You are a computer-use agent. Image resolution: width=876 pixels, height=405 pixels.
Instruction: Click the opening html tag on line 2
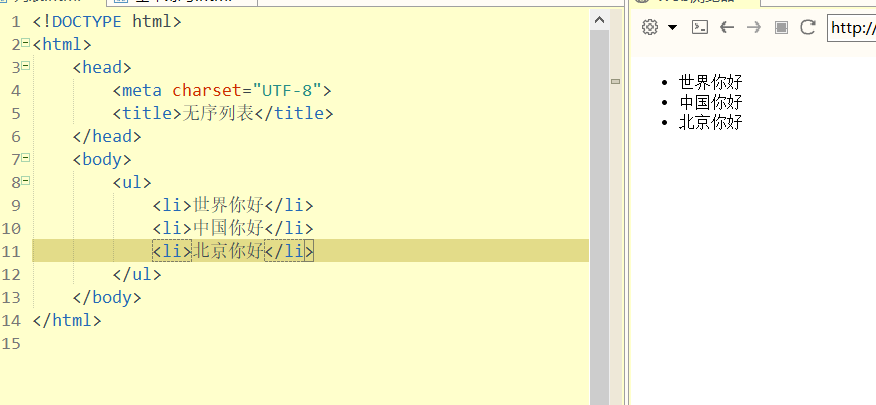tap(62, 45)
